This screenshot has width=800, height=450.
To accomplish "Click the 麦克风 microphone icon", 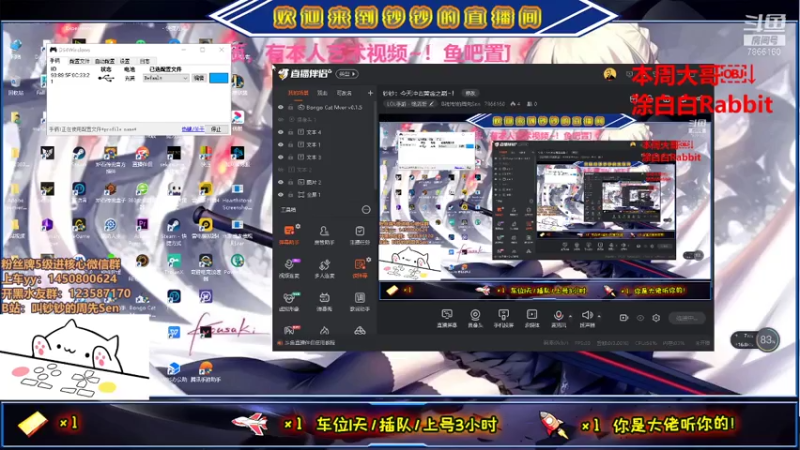I will (558, 317).
